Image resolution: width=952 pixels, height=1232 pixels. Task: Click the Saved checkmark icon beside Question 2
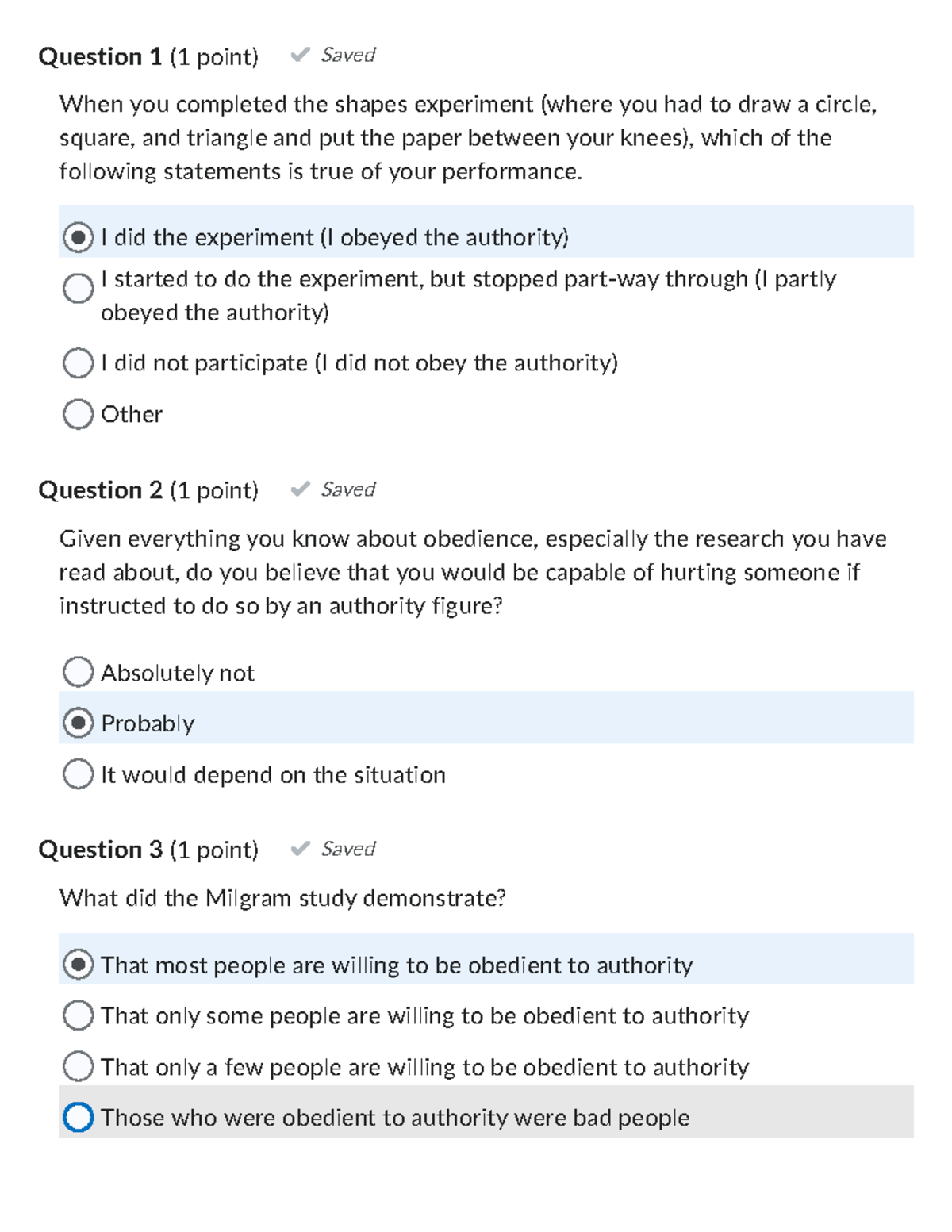click(x=301, y=489)
